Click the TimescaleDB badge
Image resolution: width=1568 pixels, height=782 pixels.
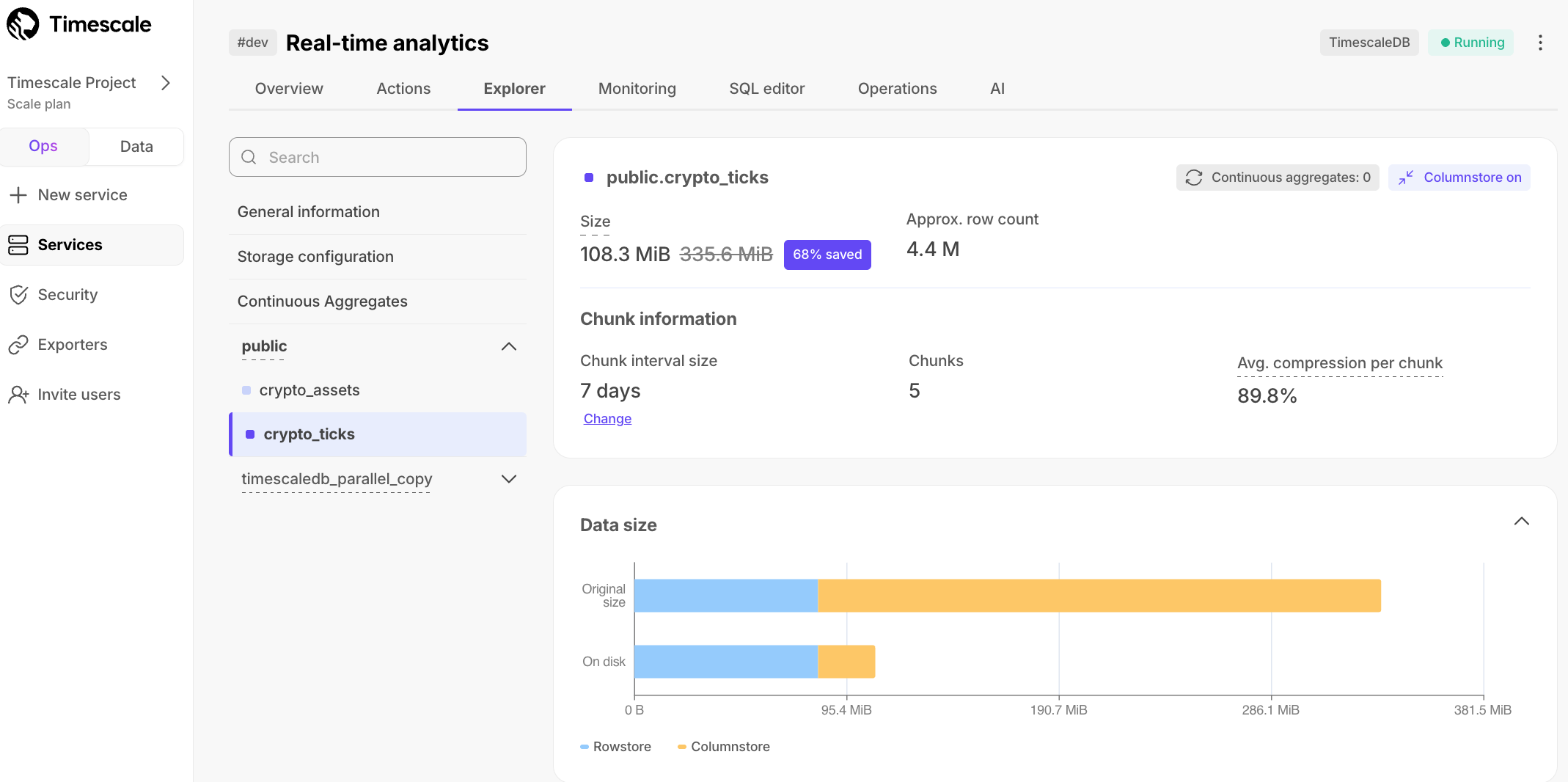1369,43
